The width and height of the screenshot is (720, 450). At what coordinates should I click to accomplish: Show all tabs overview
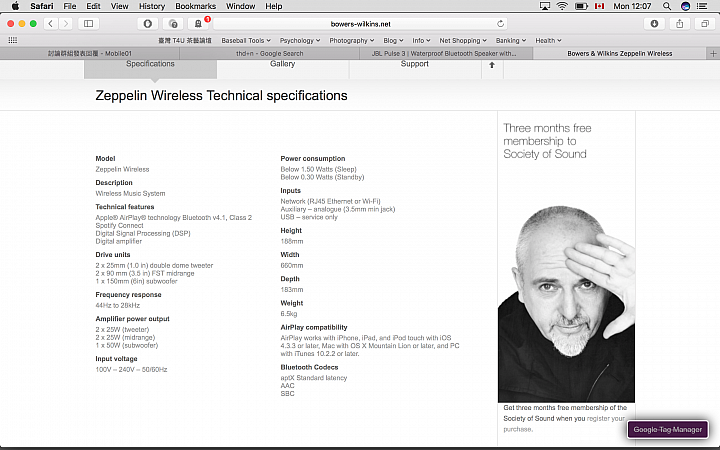pos(705,23)
